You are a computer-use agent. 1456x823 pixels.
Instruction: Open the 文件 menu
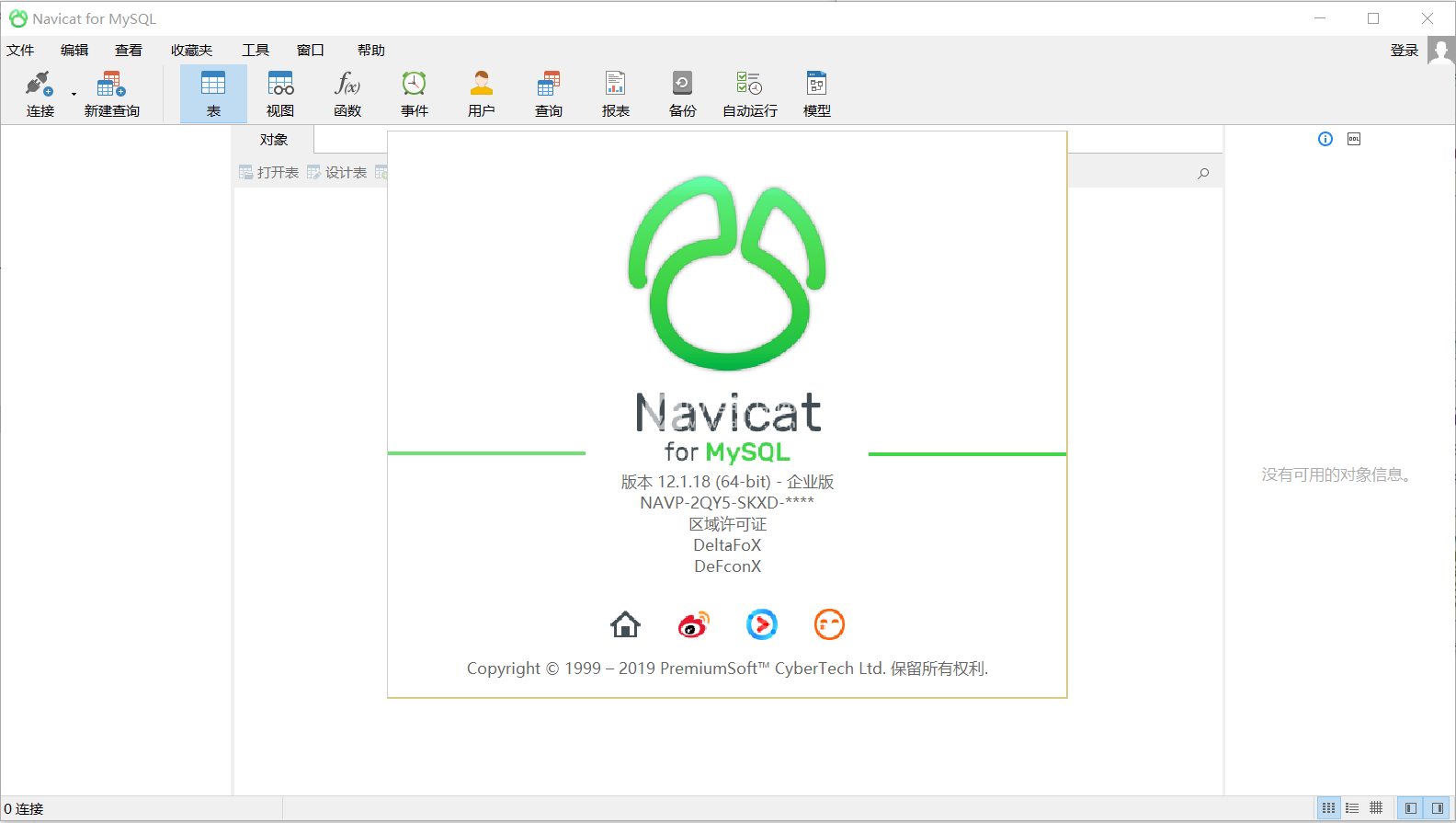tap(20, 50)
